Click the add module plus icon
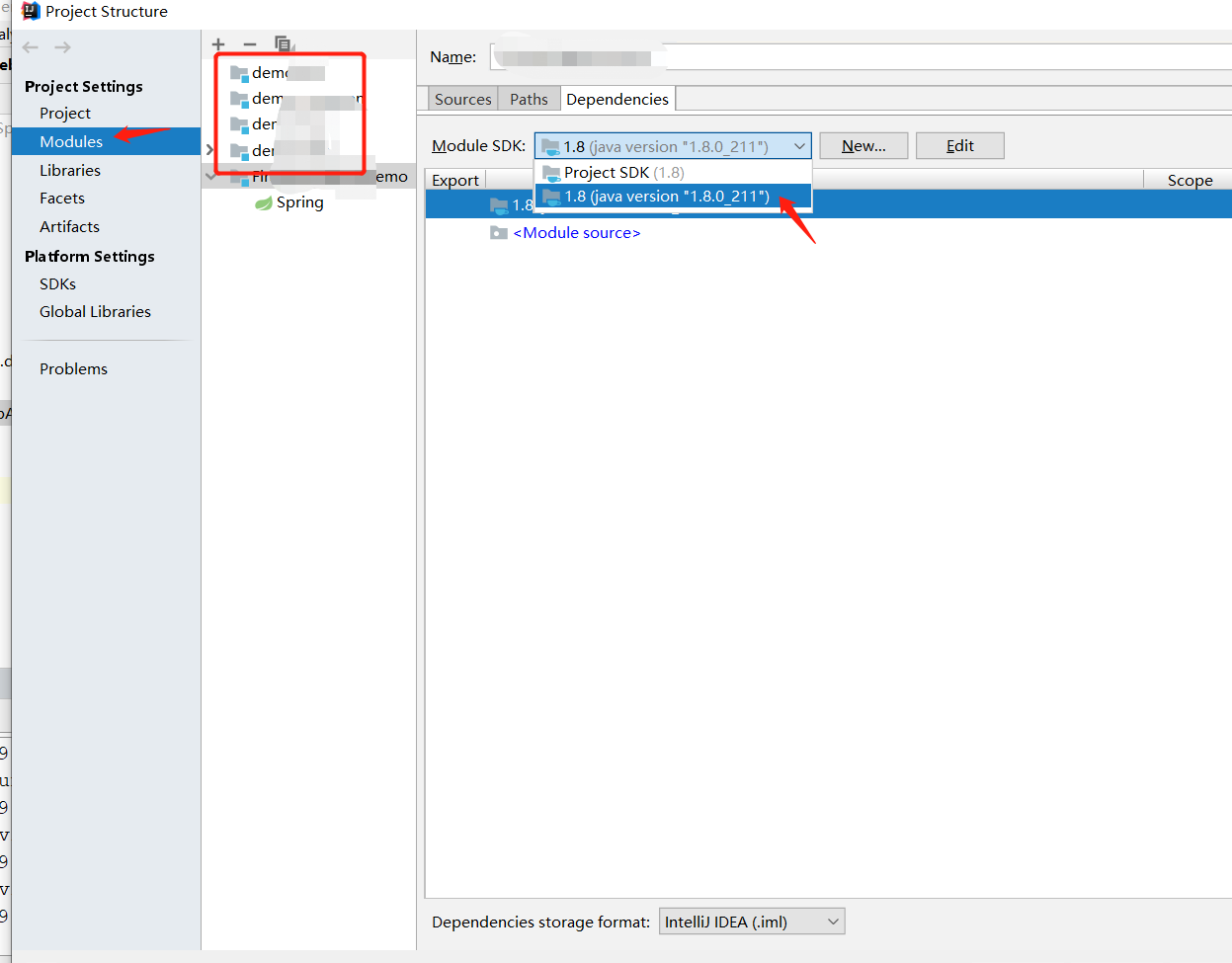This screenshot has width=1232, height=963. (x=218, y=44)
